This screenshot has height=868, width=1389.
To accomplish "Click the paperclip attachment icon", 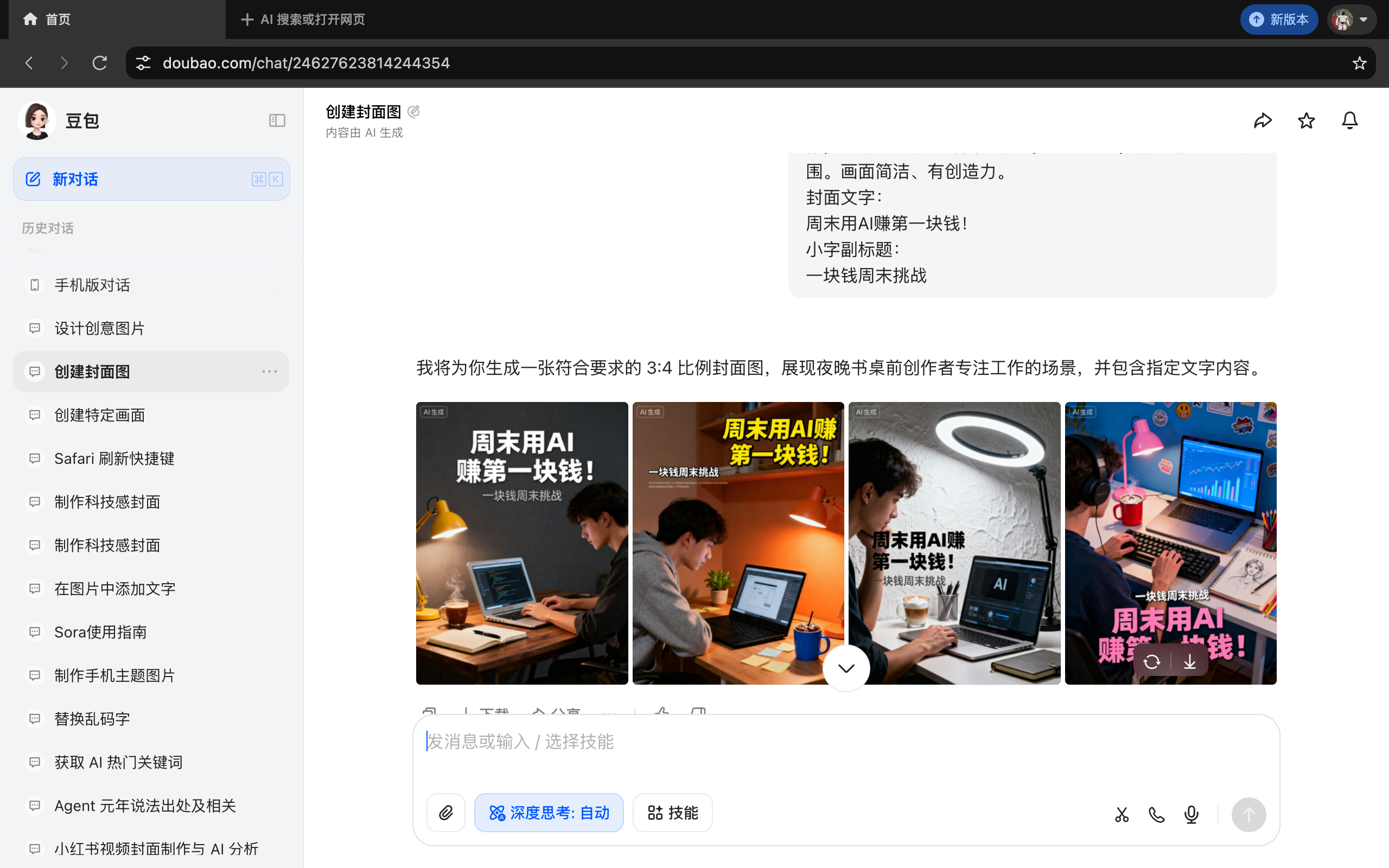I will point(445,812).
